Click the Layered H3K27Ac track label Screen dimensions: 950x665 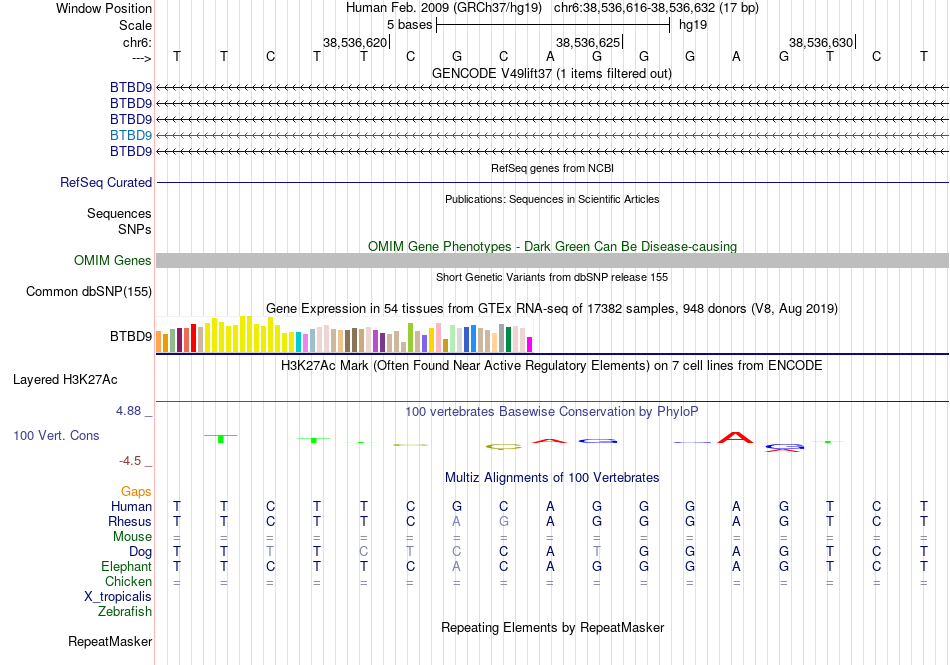pyautogui.click(x=65, y=380)
